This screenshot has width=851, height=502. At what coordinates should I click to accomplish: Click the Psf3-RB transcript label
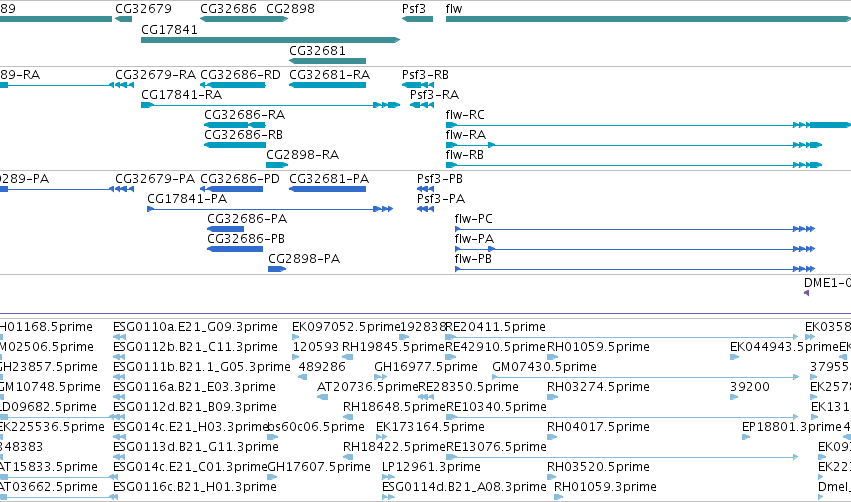426,75
